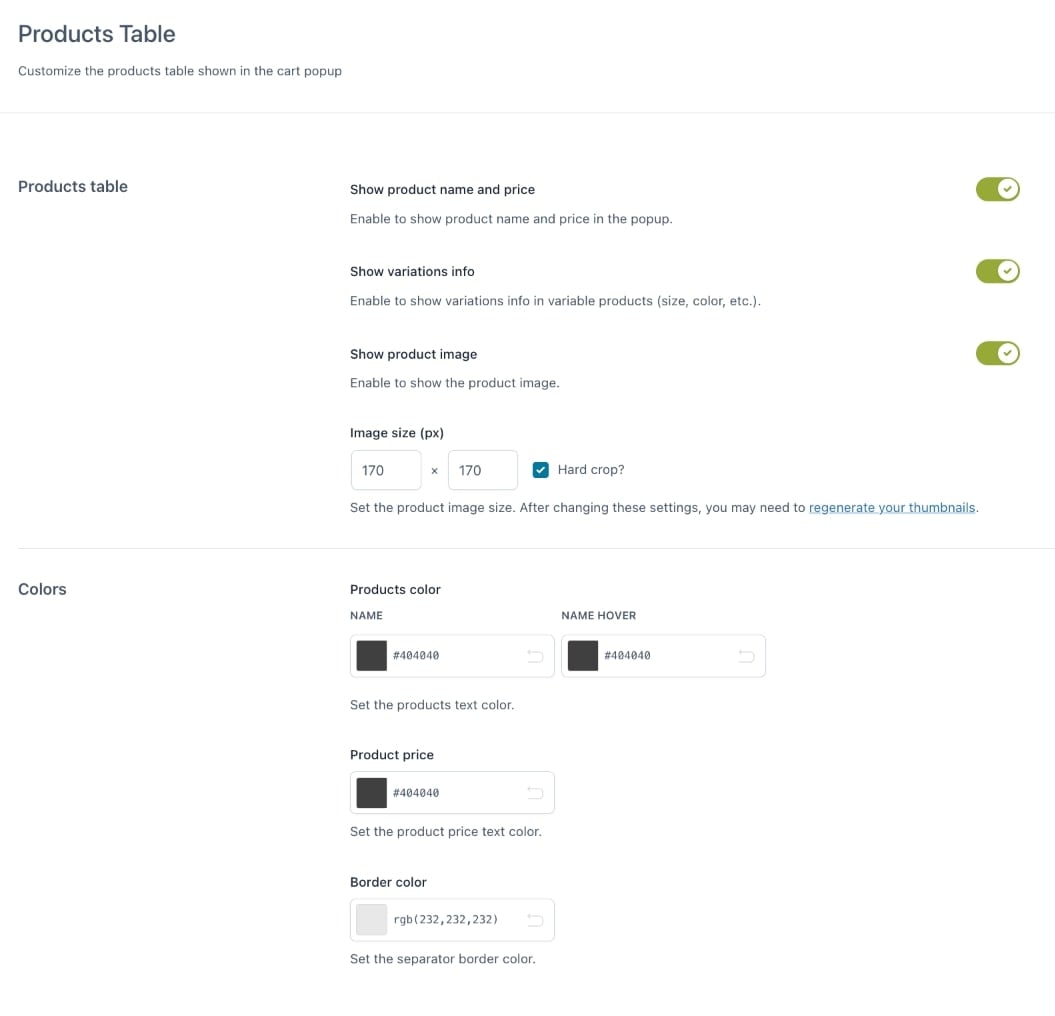Turn off Show product image toggle
The width and height of the screenshot is (1055, 1016).
(x=997, y=353)
